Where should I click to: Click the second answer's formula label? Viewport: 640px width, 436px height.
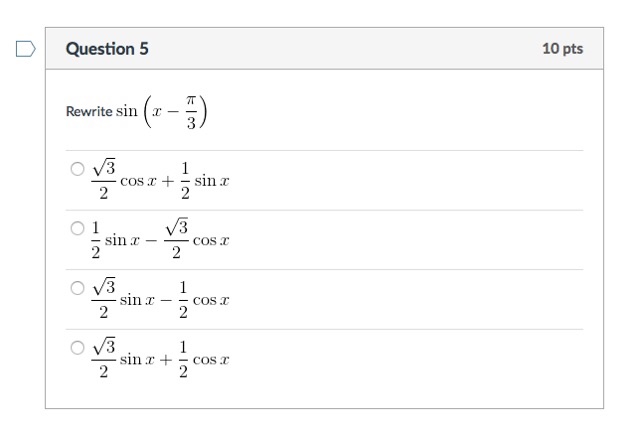click(x=160, y=239)
